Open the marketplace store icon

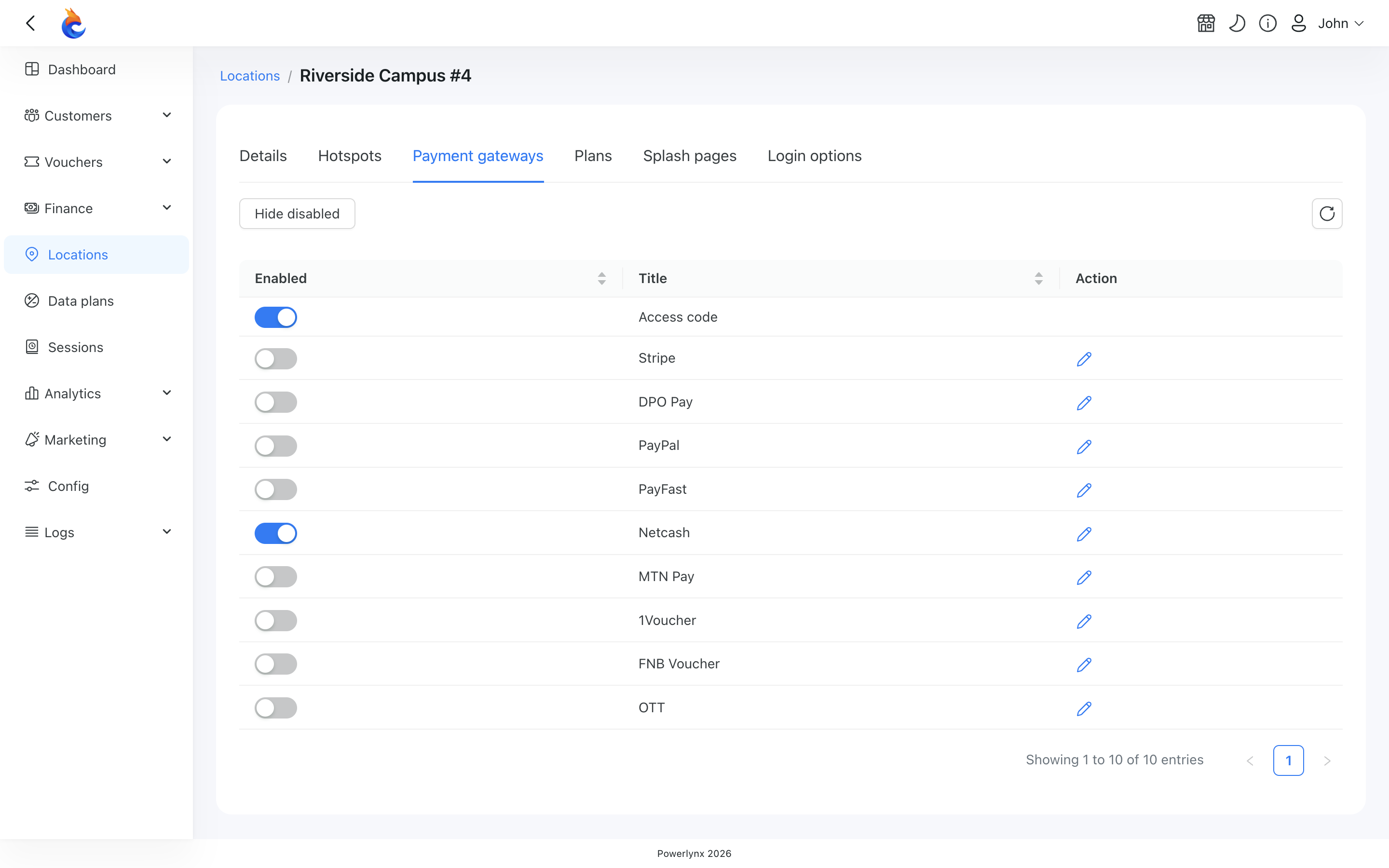[x=1206, y=24]
